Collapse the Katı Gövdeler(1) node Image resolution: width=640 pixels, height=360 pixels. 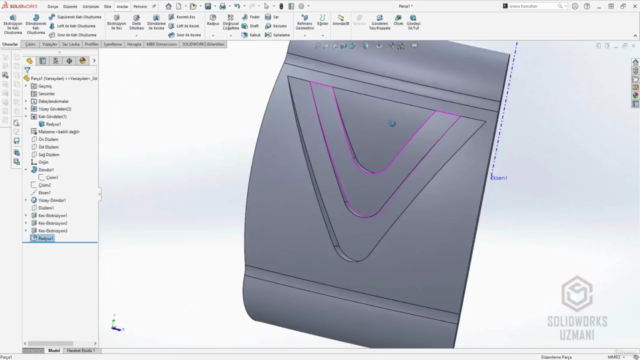coord(26,116)
